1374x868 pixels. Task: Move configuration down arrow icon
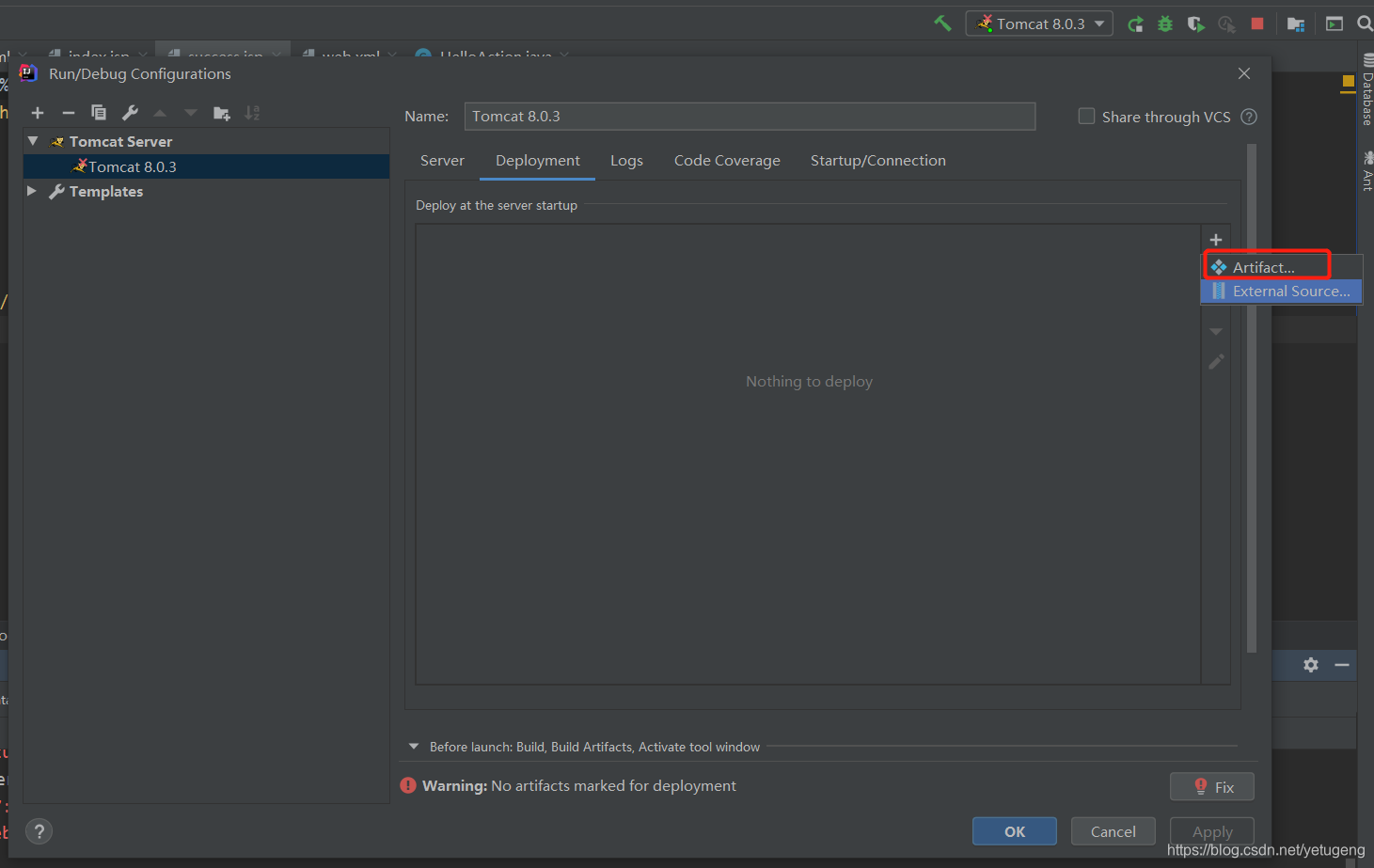pos(191,113)
